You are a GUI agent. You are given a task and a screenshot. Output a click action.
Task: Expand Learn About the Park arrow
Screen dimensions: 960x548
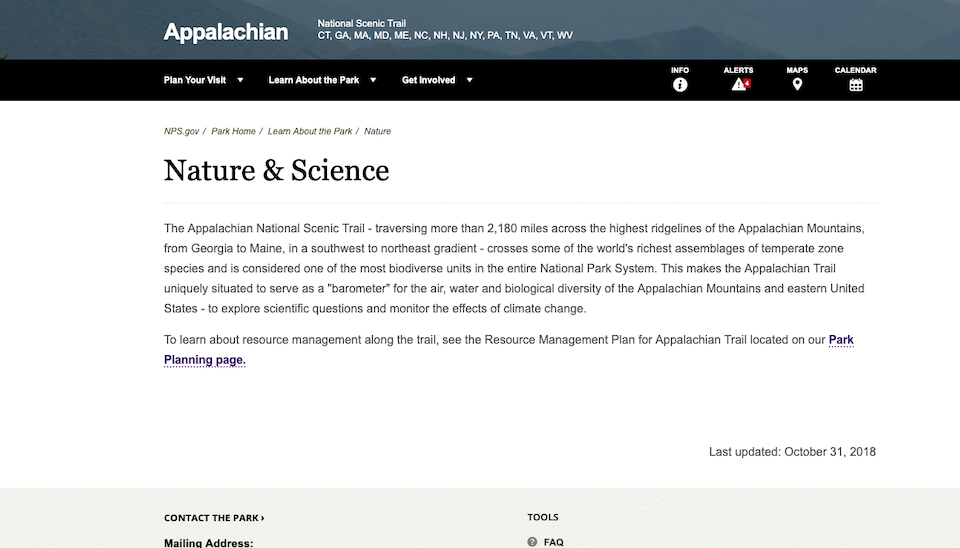(x=373, y=80)
